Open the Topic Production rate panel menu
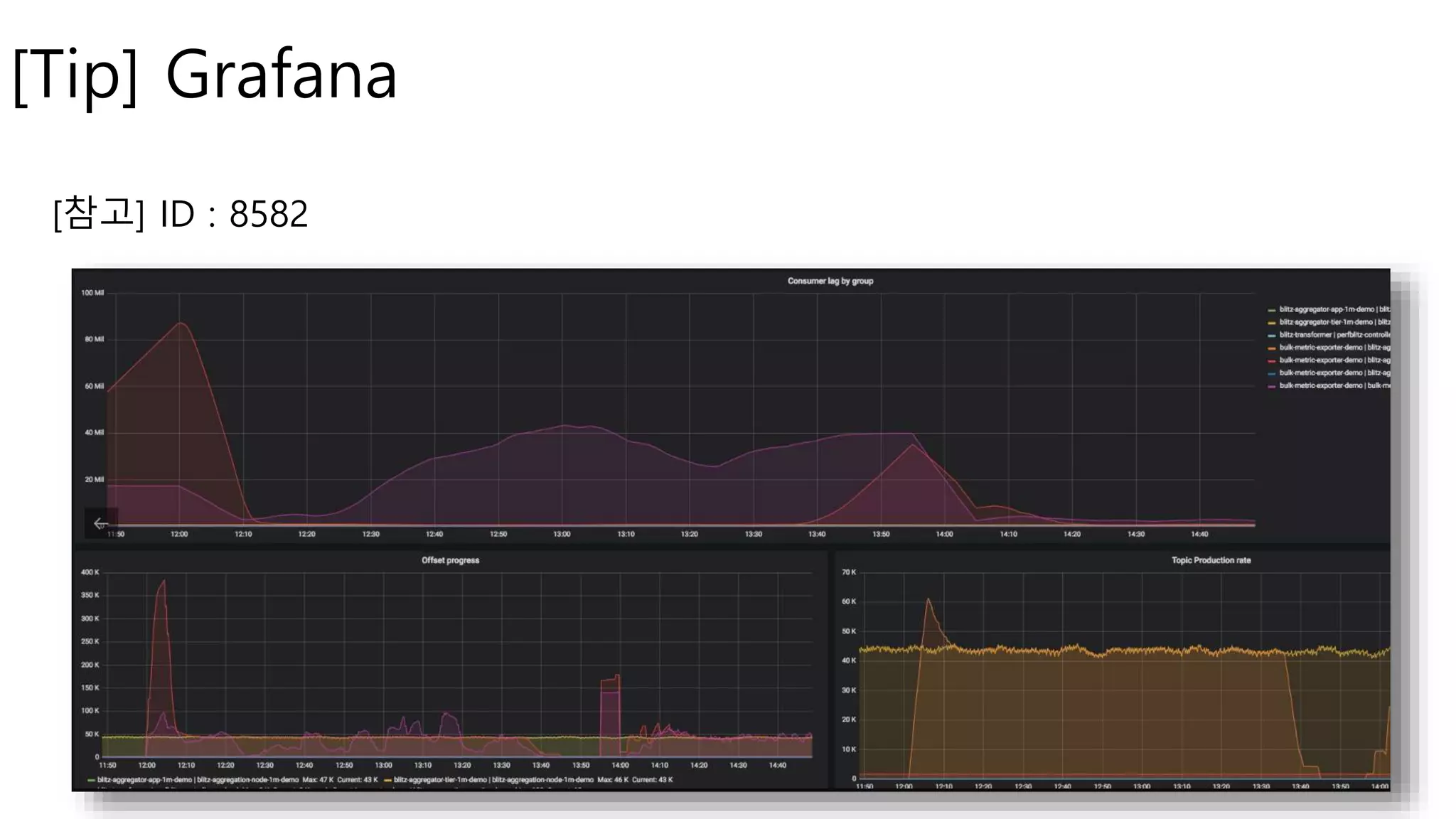This screenshot has width=1456, height=819. click(x=1211, y=561)
